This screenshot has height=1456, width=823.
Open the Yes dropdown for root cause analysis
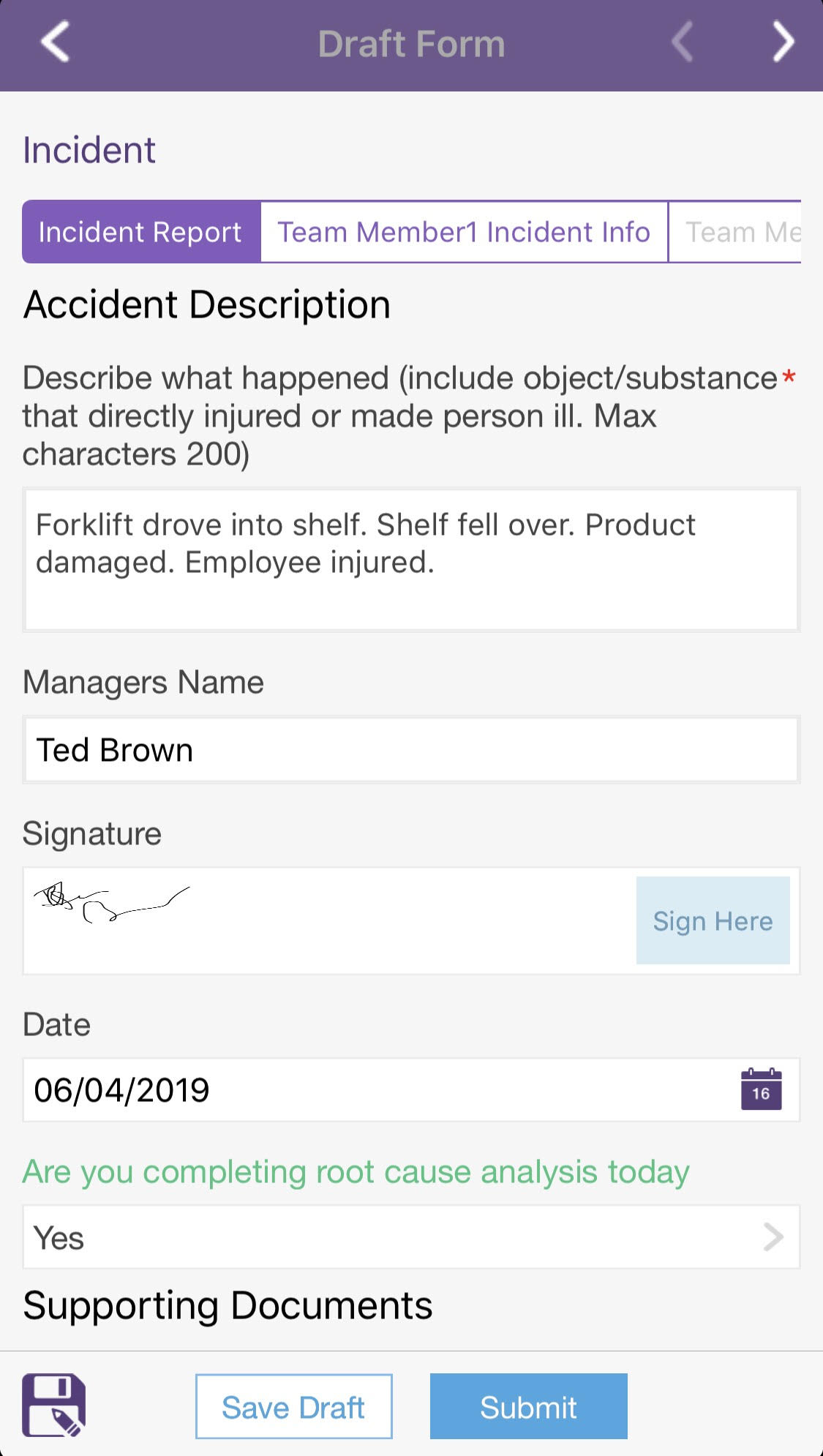point(411,1237)
